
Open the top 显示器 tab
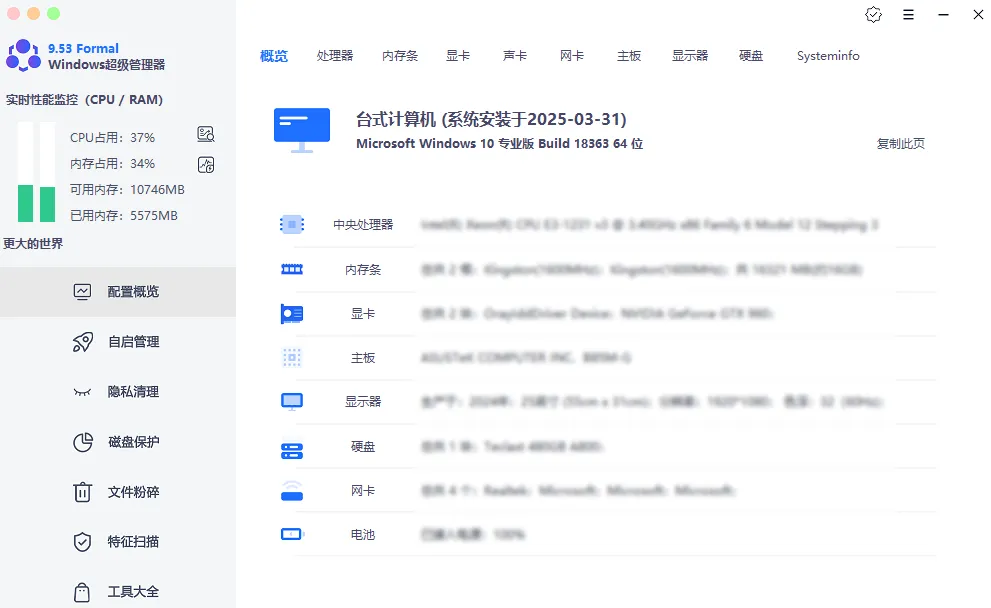tap(690, 56)
